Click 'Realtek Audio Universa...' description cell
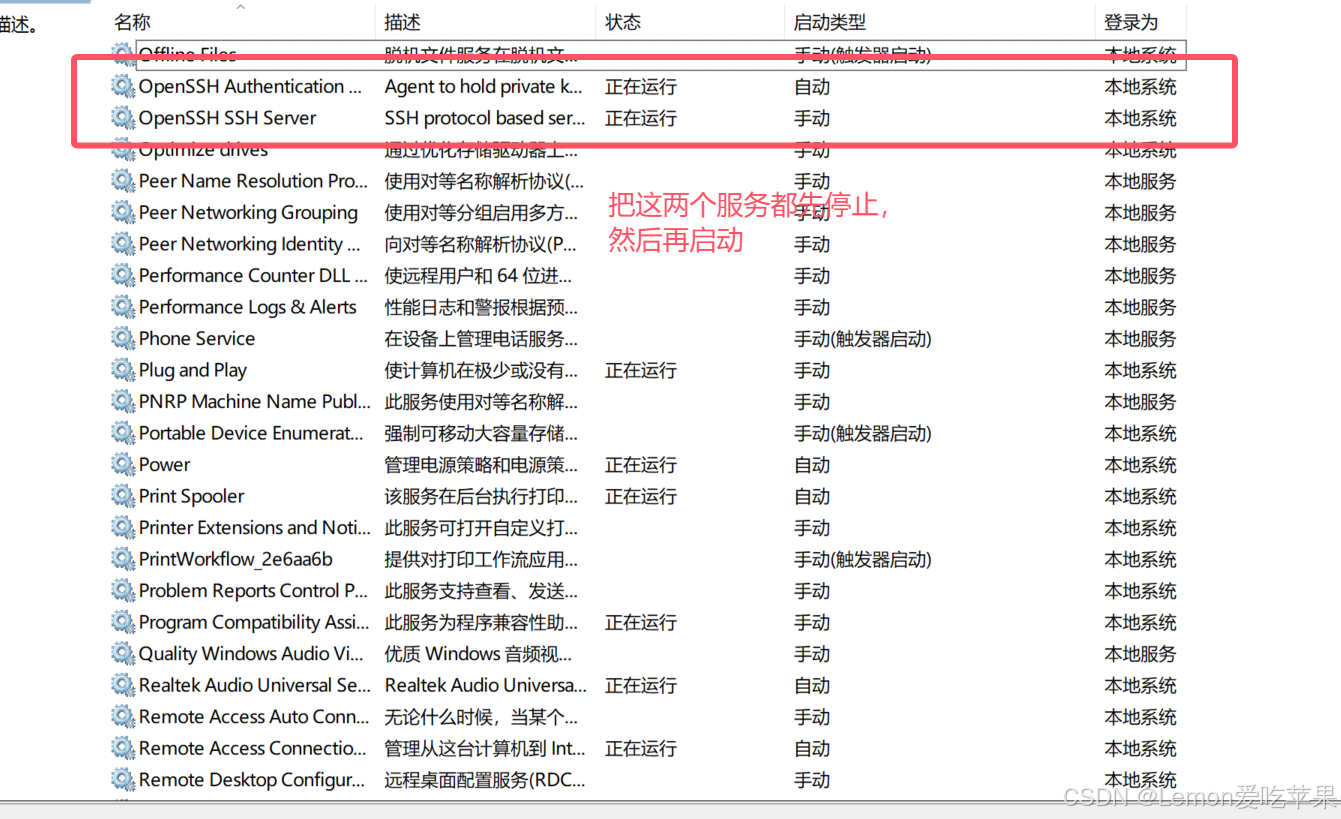The image size is (1341, 819). pos(486,685)
